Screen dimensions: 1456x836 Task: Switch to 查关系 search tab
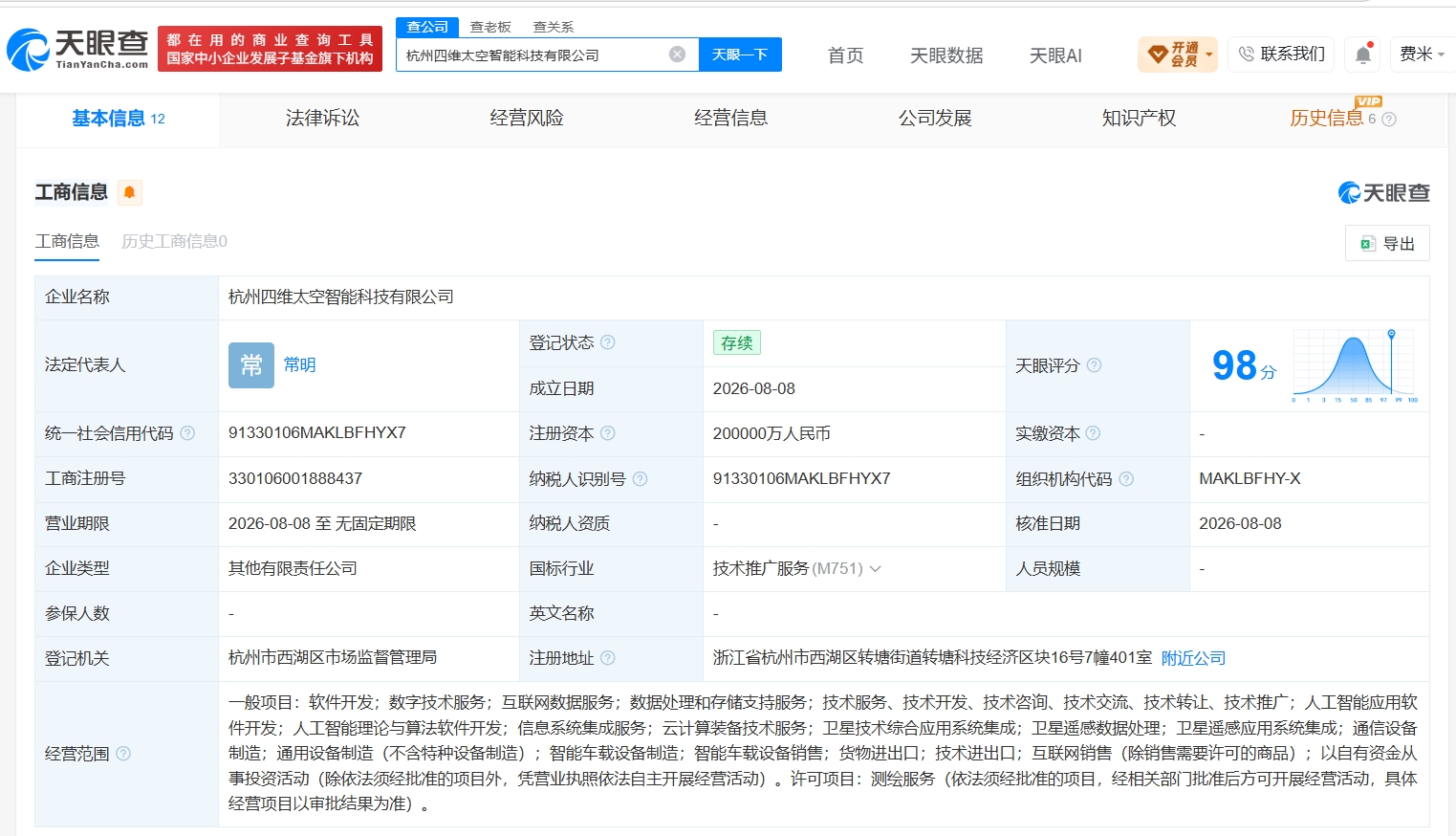(554, 27)
